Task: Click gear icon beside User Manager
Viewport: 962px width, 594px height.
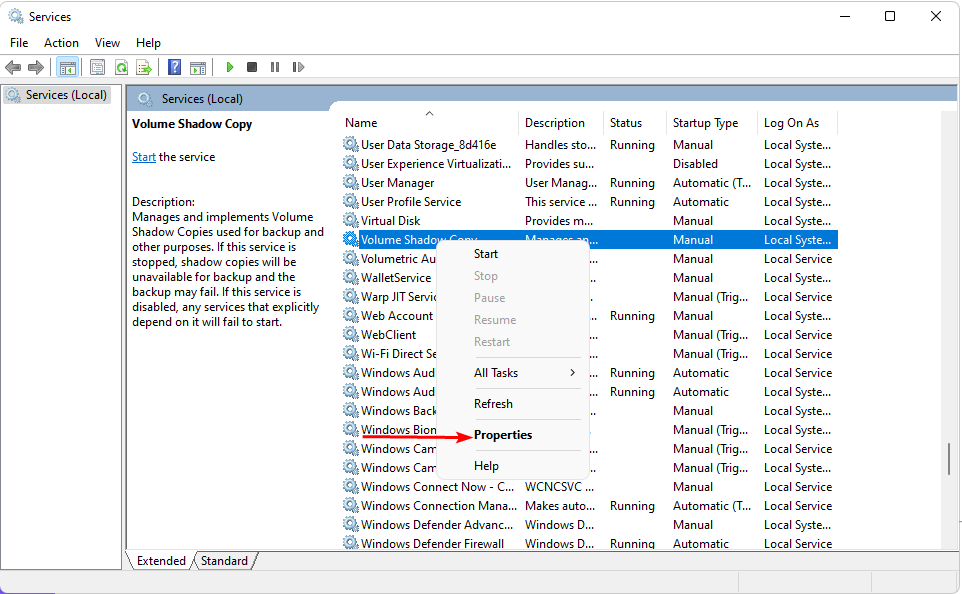Action: pyautogui.click(x=350, y=182)
